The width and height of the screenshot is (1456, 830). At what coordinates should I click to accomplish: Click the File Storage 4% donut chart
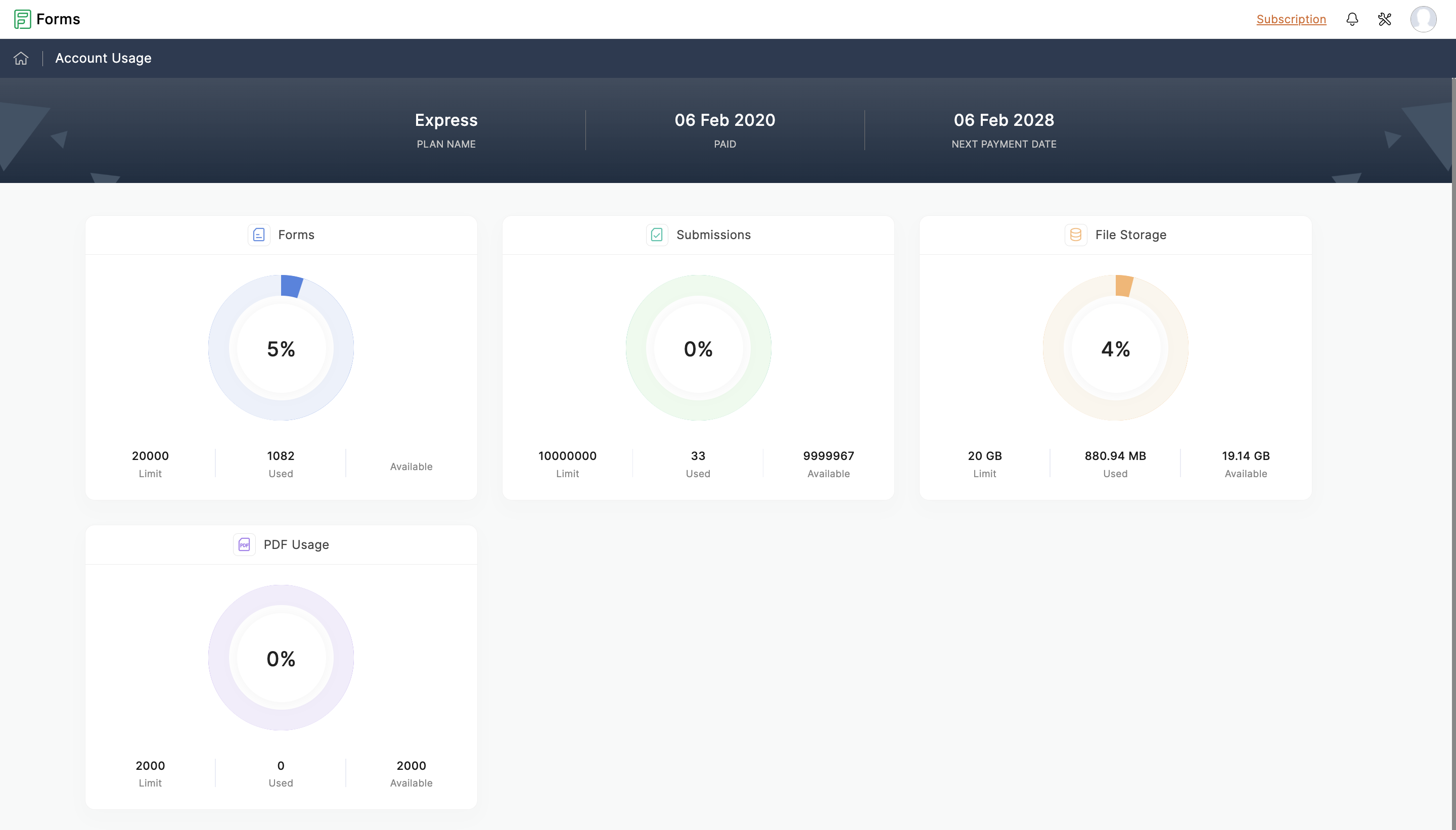coord(1116,348)
